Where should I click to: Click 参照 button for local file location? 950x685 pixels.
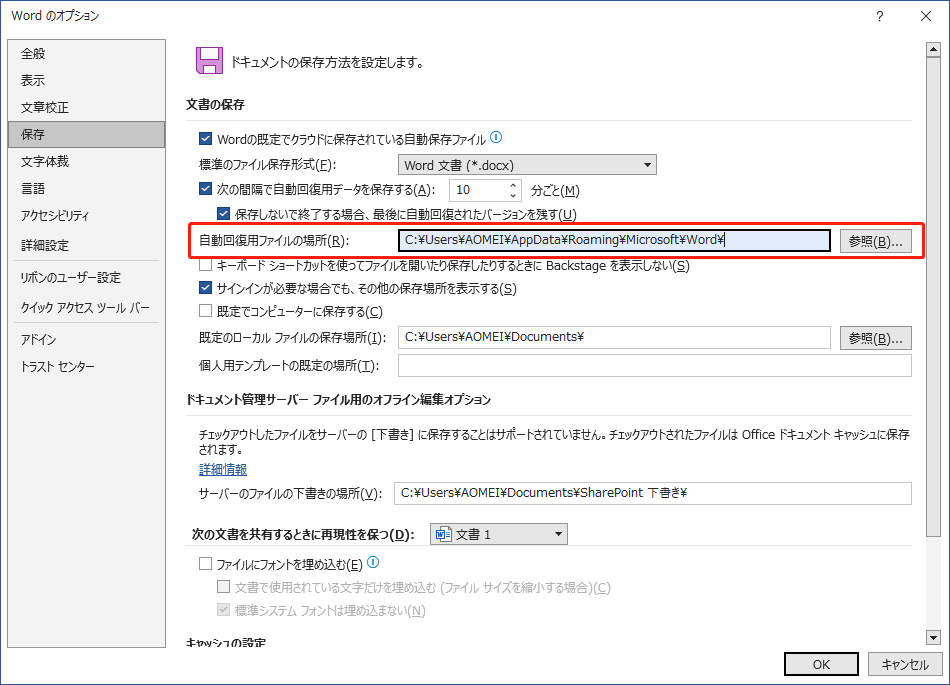click(x=875, y=338)
